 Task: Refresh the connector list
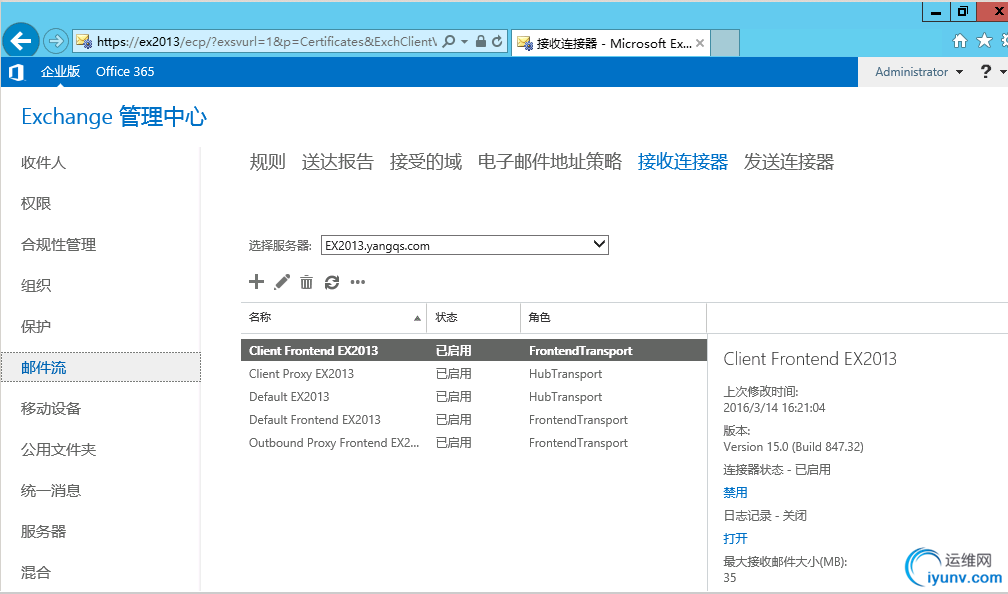(x=332, y=282)
